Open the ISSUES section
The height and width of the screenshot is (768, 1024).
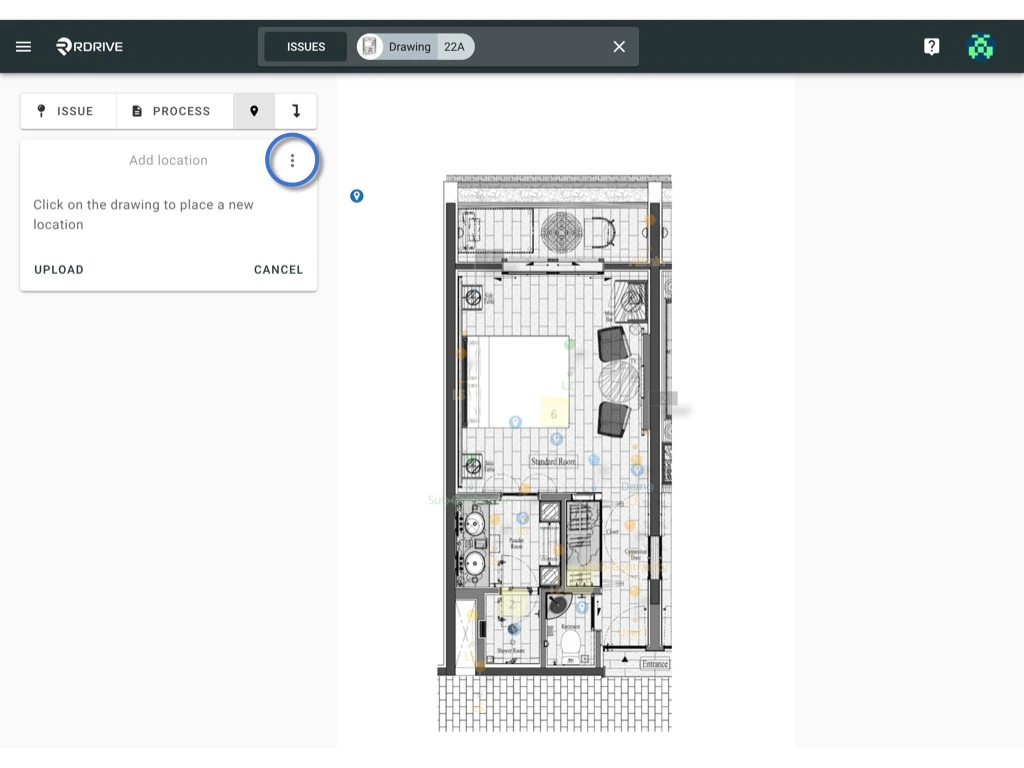point(306,46)
